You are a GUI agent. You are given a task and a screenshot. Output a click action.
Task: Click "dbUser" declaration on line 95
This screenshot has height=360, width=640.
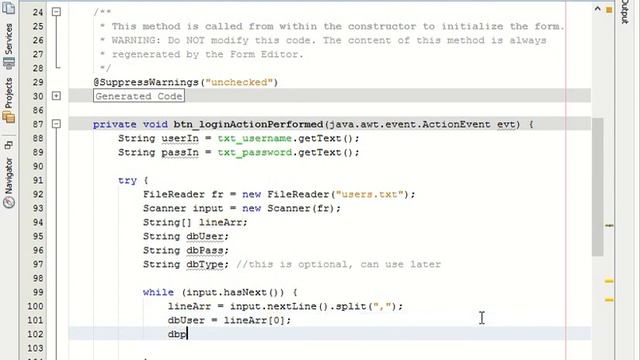pyautogui.click(x=205, y=236)
